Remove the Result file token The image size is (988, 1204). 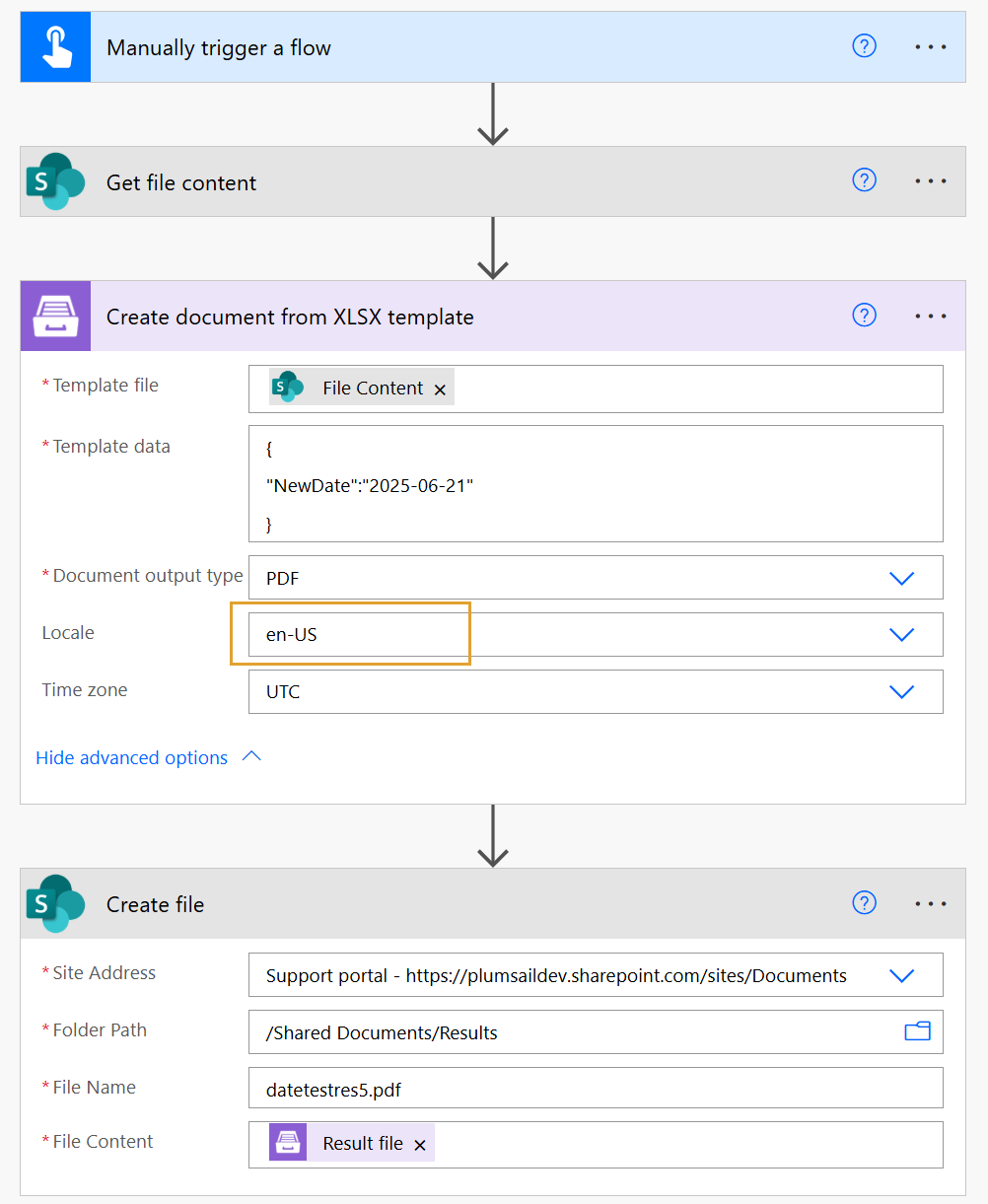pos(419,1145)
